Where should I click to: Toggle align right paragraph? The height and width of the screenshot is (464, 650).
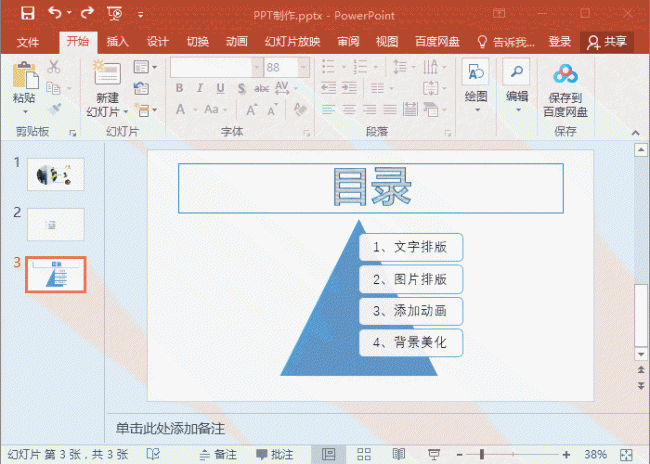(x=369, y=109)
